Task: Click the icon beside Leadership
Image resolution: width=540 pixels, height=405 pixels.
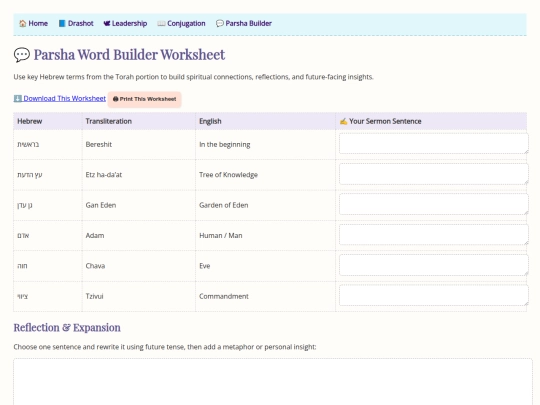Action: coord(107,23)
